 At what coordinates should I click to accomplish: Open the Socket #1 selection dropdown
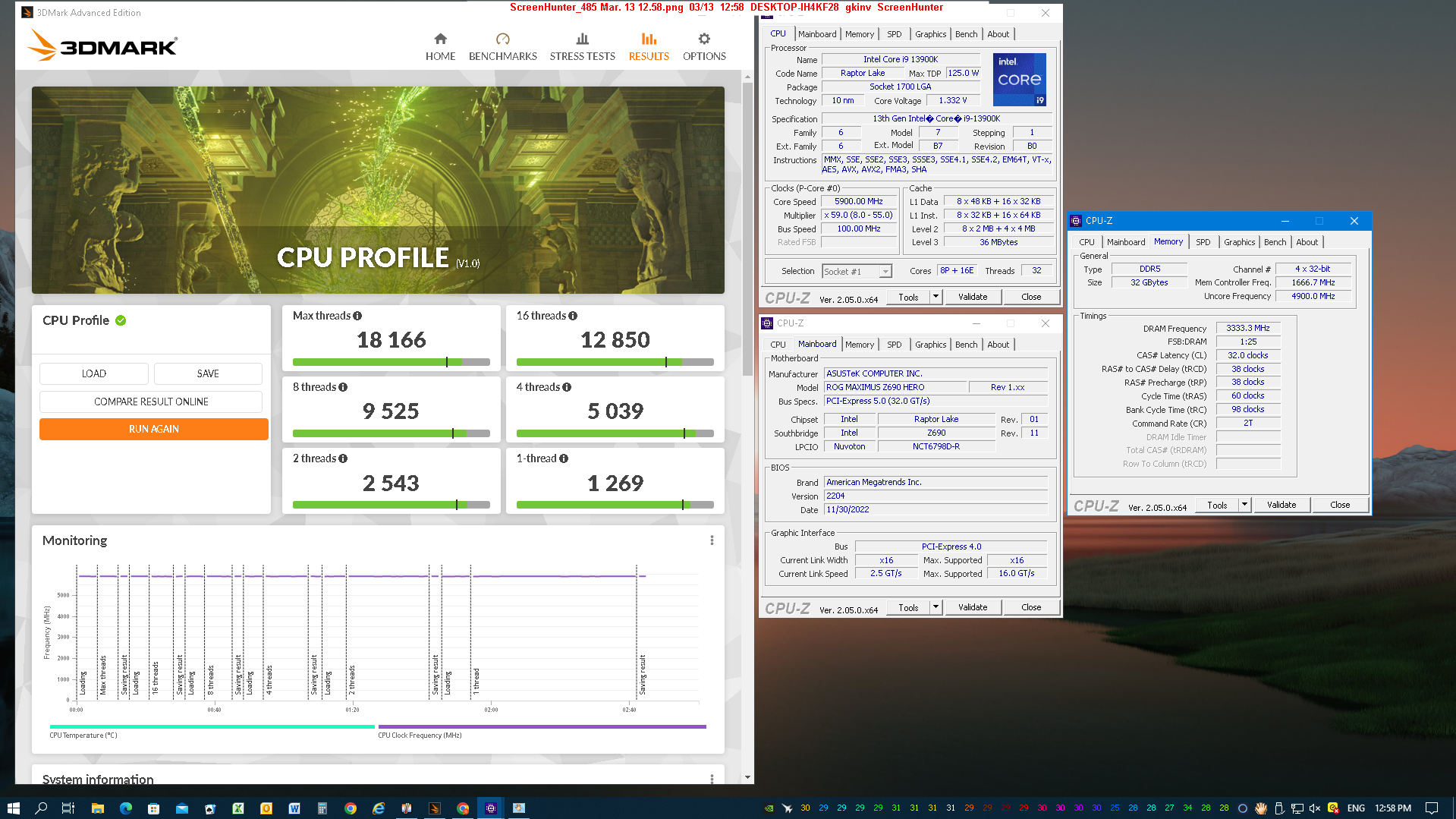click(857, 271)
